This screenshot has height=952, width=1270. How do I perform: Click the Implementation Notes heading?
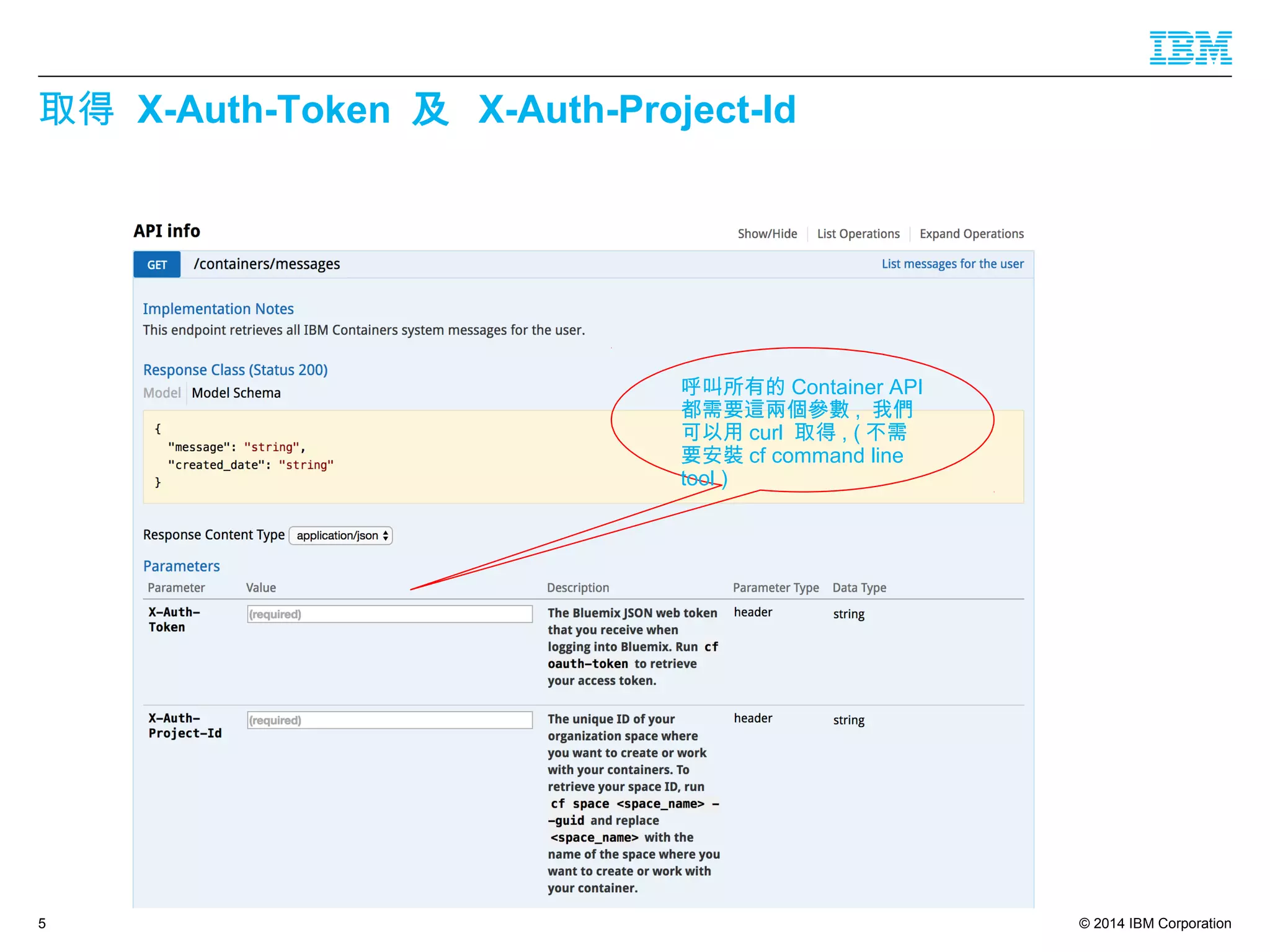[x=218, y=309]
